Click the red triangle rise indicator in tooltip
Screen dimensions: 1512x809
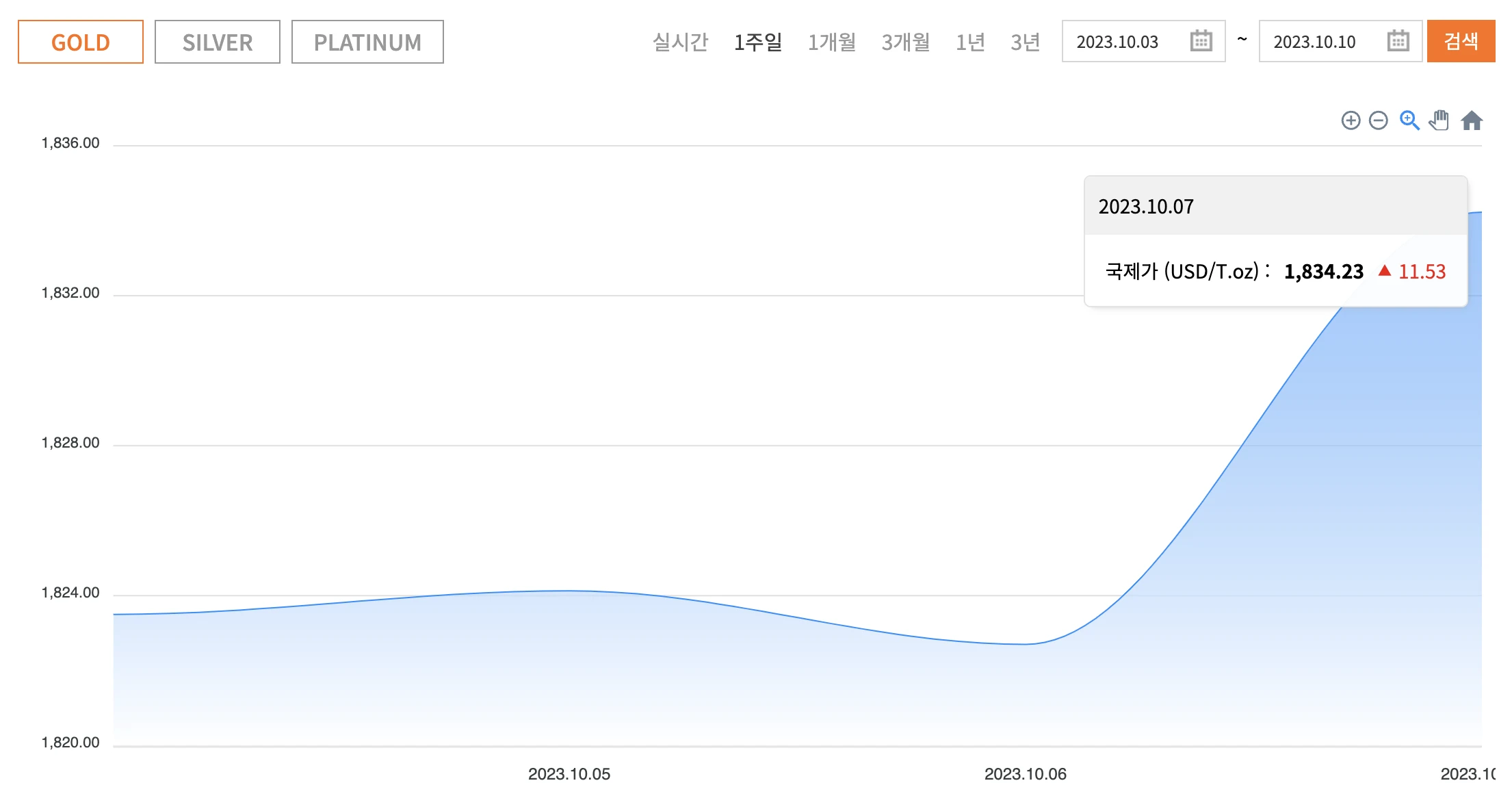[1385, 272]
